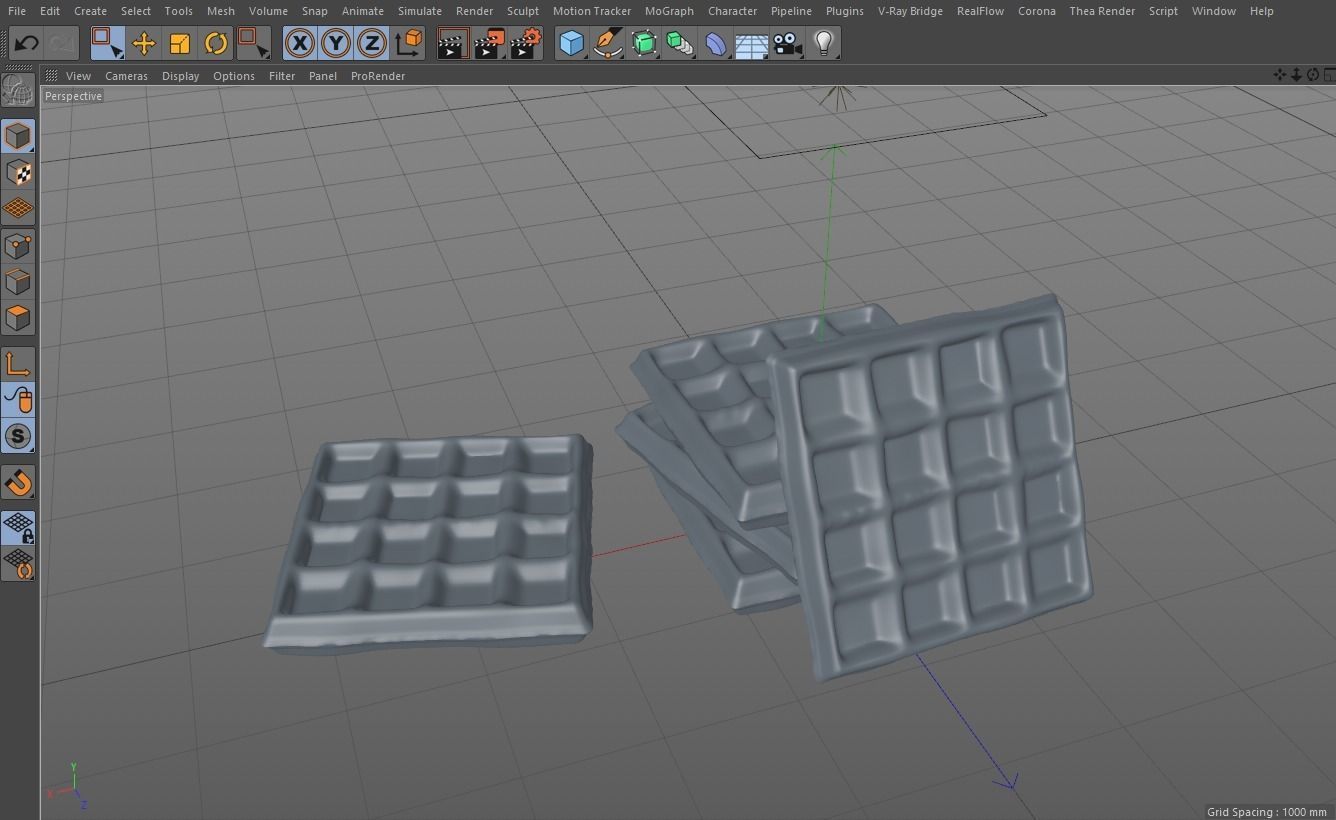Image resolution: width=1336 pixels, height=820 pixels.
Task: Open the Simulate menu
Action: coord(420,11)
